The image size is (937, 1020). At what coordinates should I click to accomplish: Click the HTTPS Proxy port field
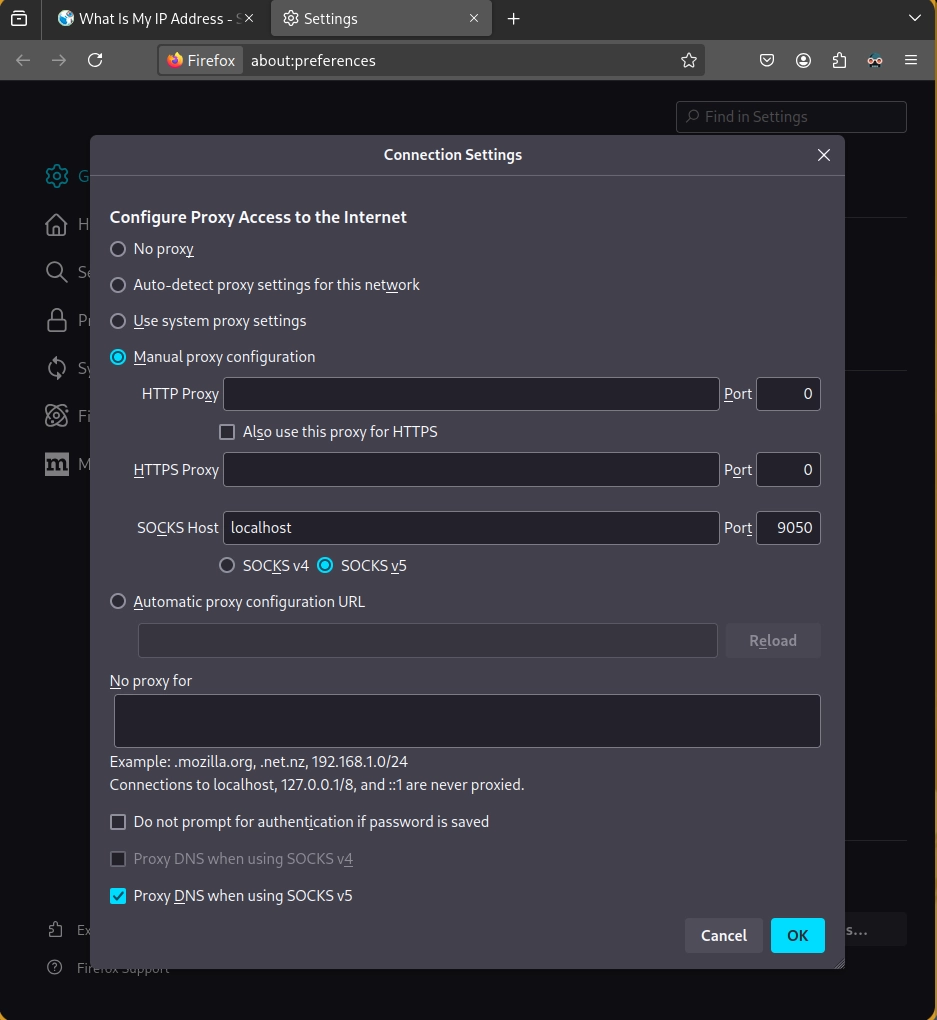(788, 470)
